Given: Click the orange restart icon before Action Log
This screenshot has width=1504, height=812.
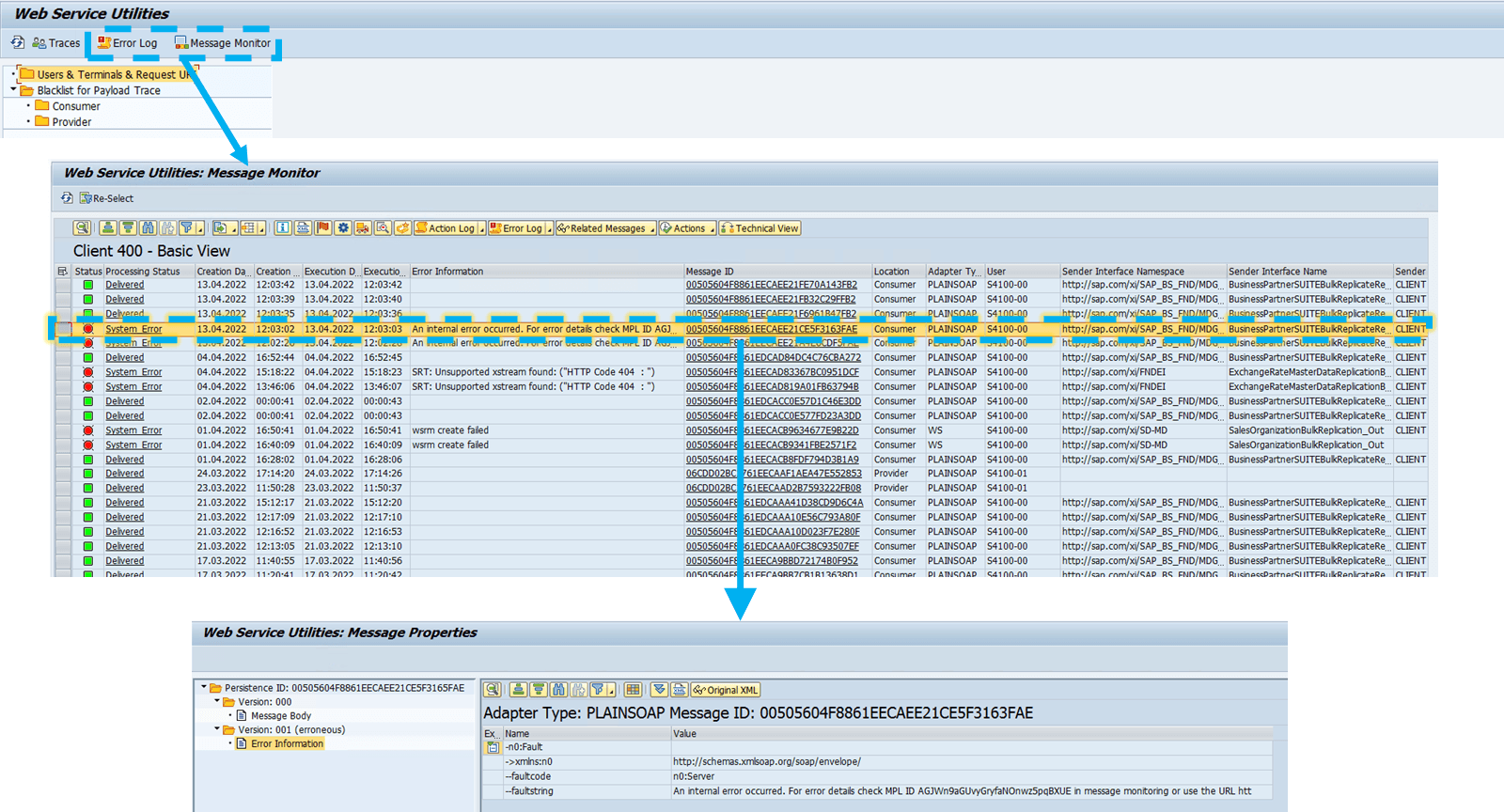Looking at the screenshot, I should pos(402,228).
